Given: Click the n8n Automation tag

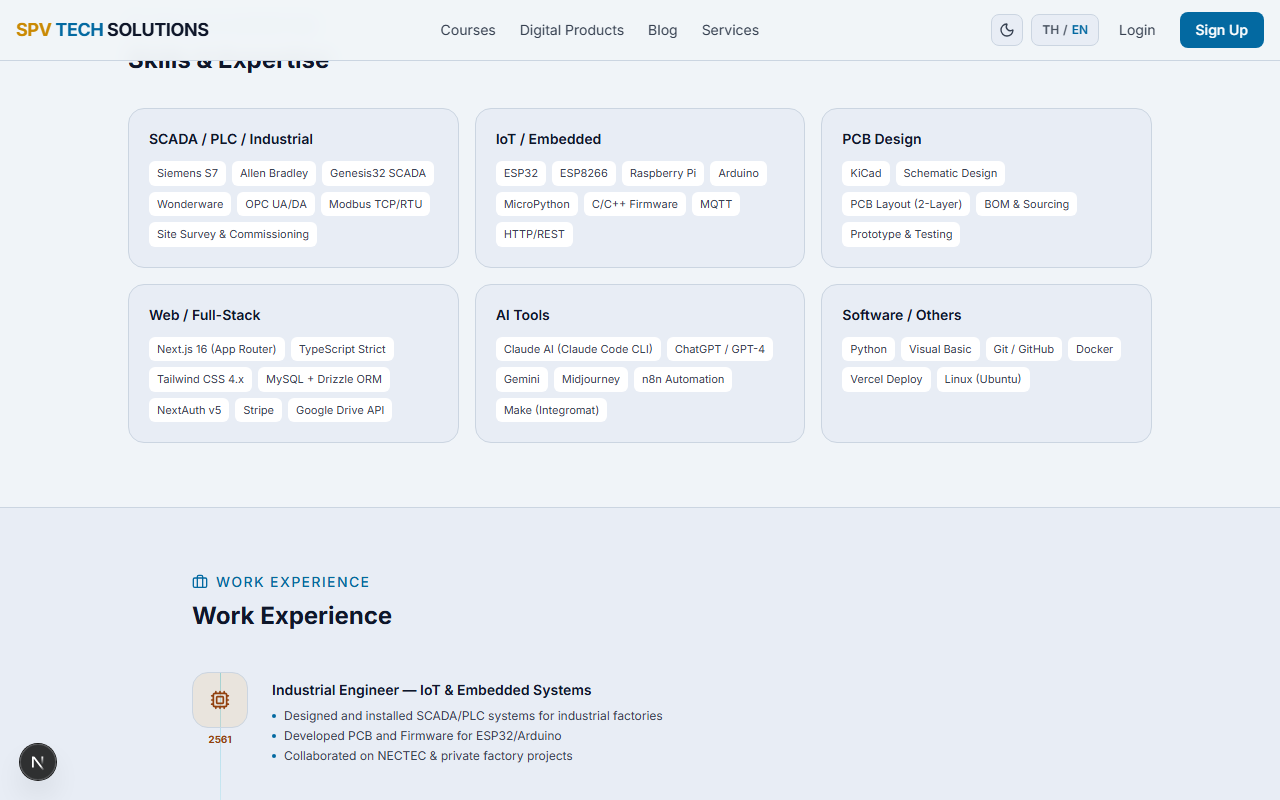Looking at the screenshot, I should click(683, 379).
